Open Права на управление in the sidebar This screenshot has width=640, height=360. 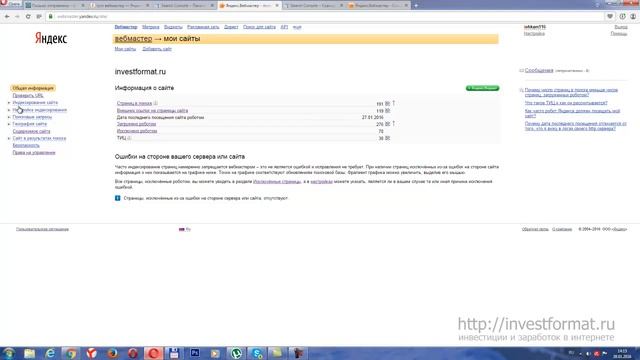(x=34, y=153)
